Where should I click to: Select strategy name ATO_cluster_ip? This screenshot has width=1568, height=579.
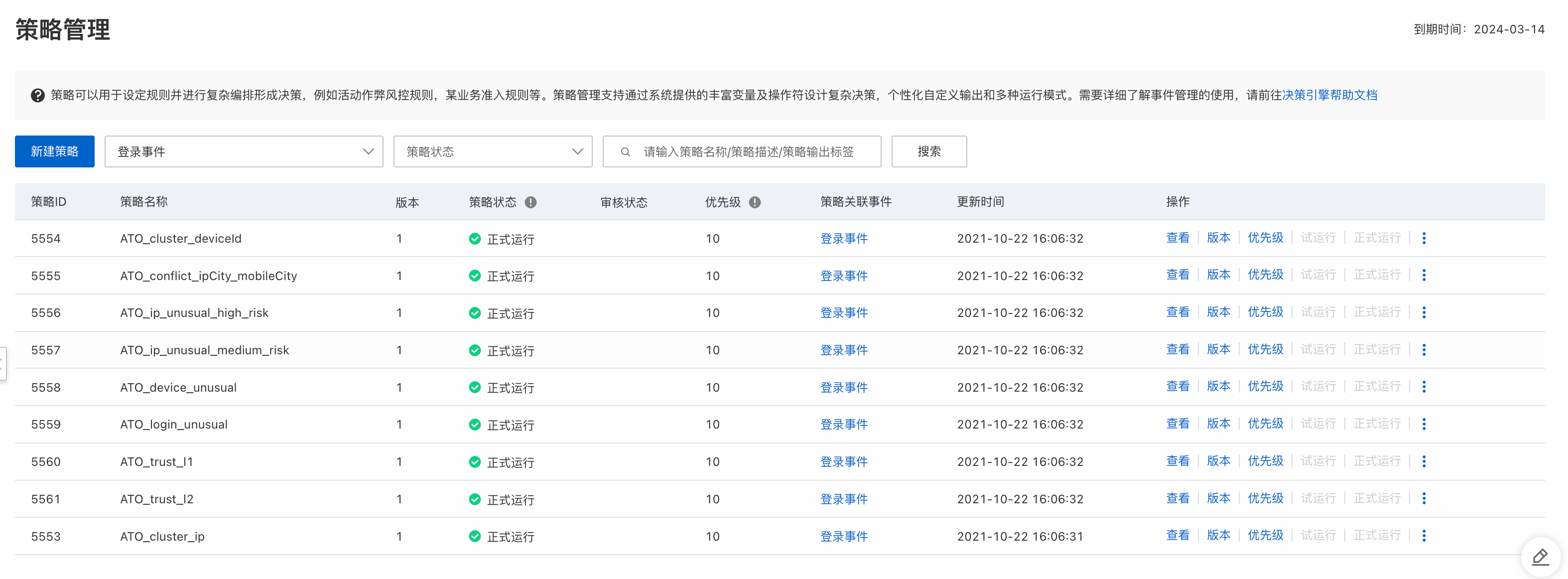coord(162,537)
